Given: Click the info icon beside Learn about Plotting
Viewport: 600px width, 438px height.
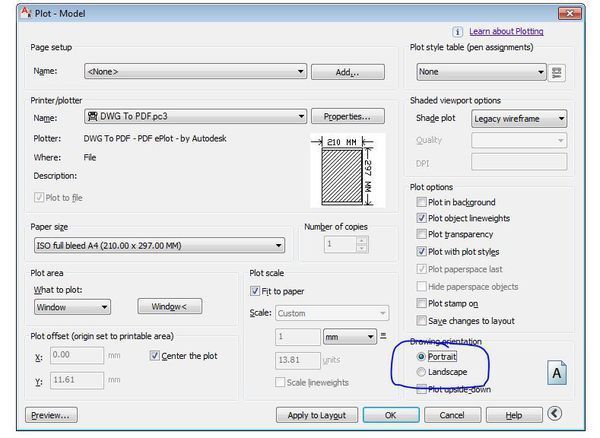Looking at the screenshot, I should pos(457,32).
